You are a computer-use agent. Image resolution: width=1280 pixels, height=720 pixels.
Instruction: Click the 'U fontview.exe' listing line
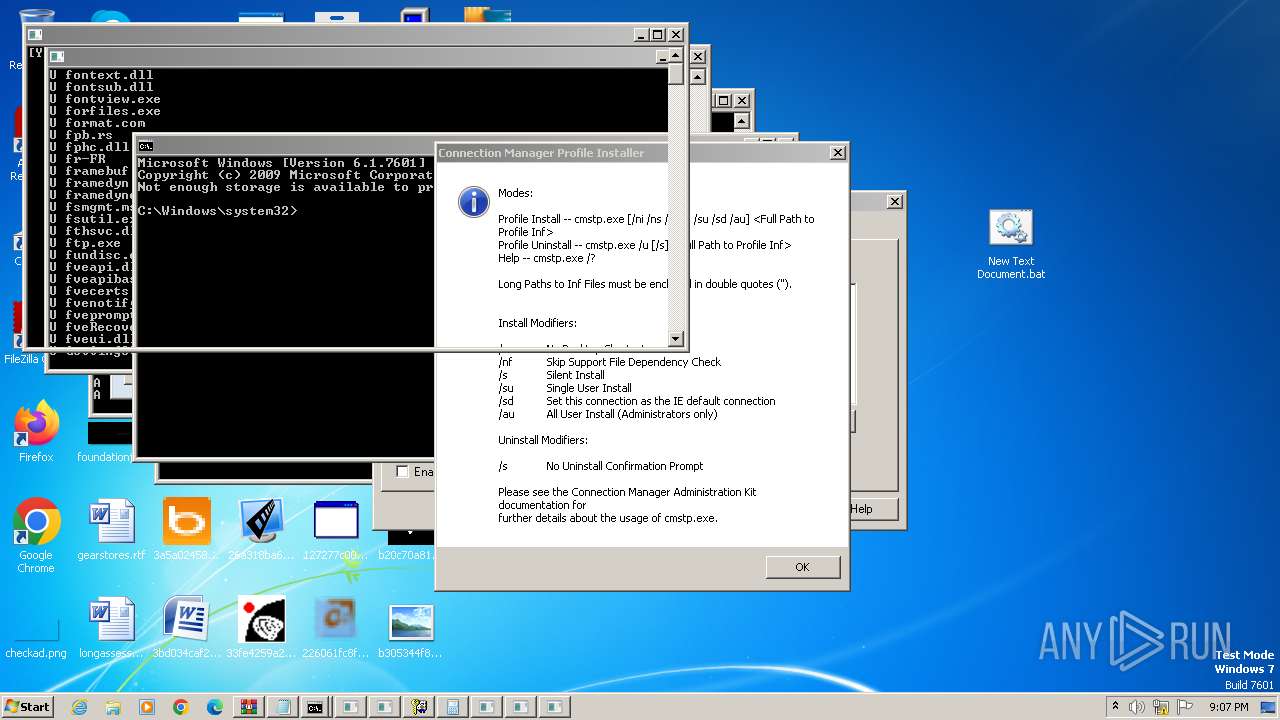point(105,99)
